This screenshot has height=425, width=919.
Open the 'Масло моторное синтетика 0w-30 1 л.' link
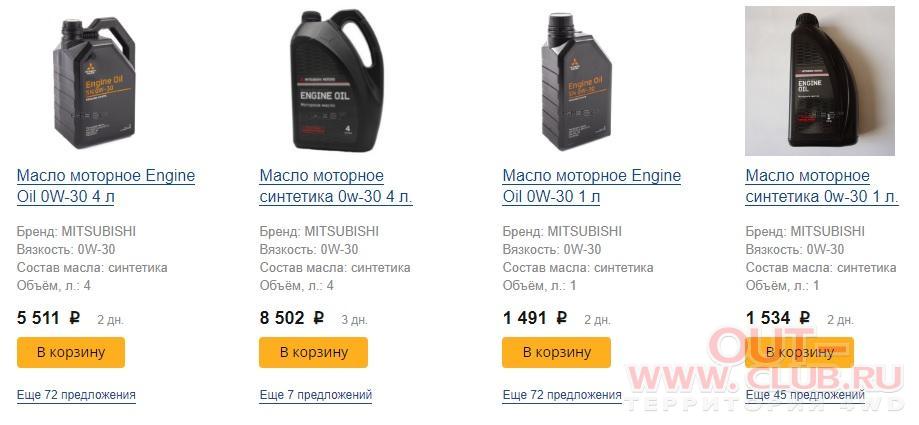click(x=822, y=186)
